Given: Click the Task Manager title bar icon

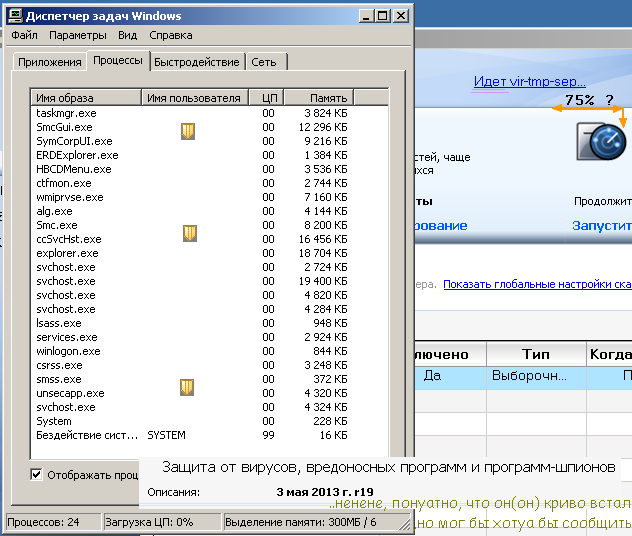Looking at the screenshot, I should click(x=16, y=16).
